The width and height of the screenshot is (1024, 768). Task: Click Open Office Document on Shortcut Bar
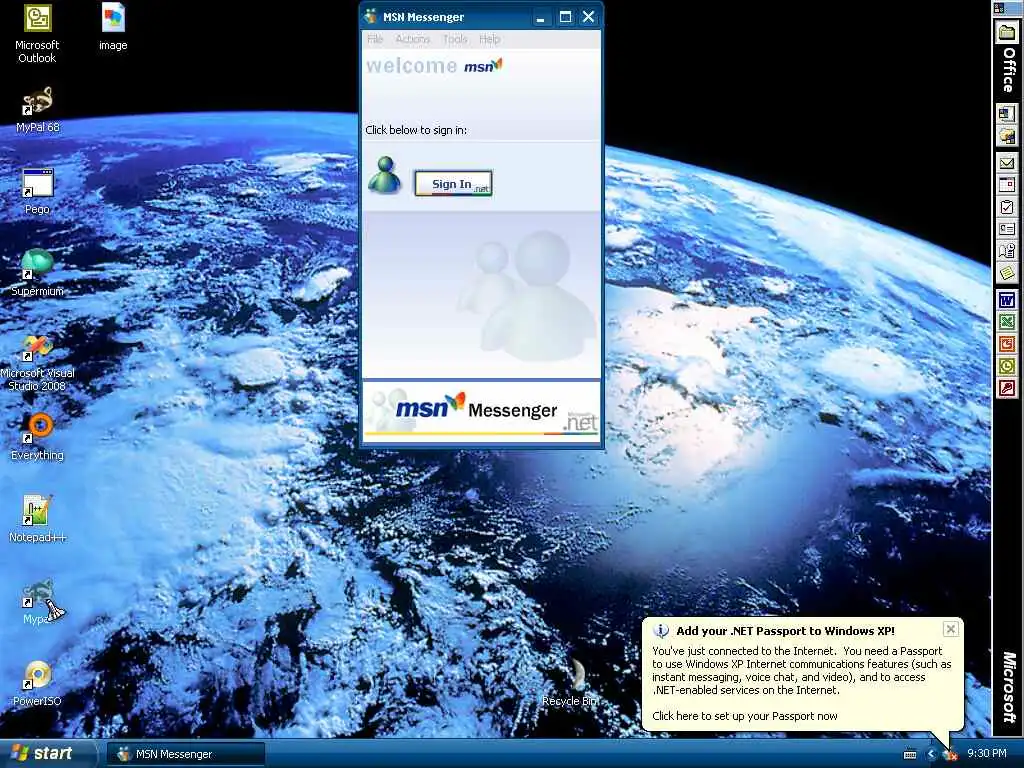coord(1006,136)
